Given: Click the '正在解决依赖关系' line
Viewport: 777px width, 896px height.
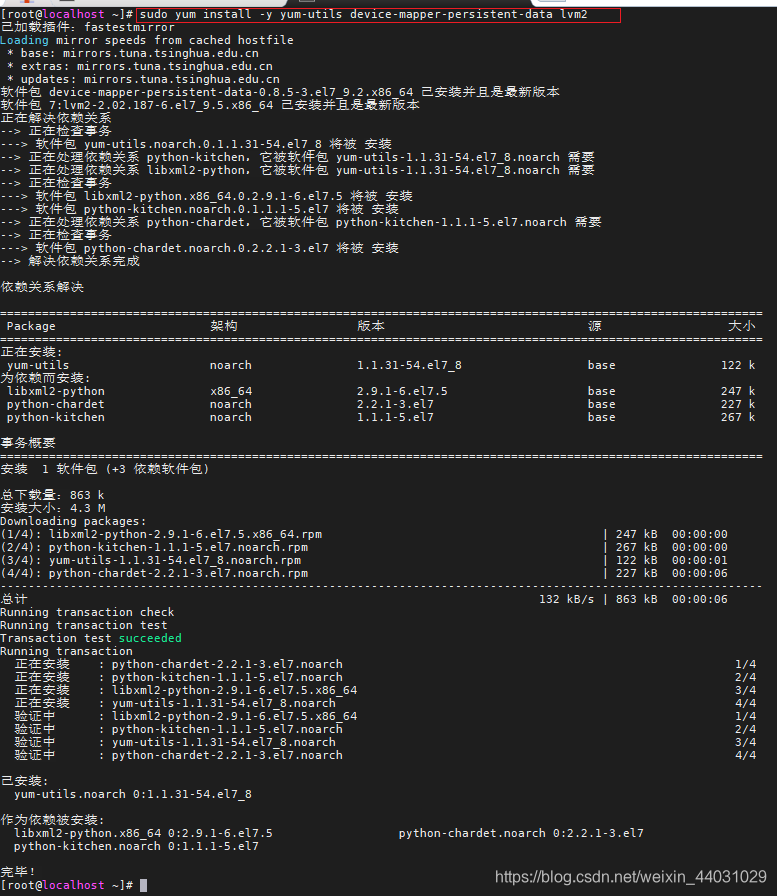Looking at the screenshot, I should tap(56, 118).
